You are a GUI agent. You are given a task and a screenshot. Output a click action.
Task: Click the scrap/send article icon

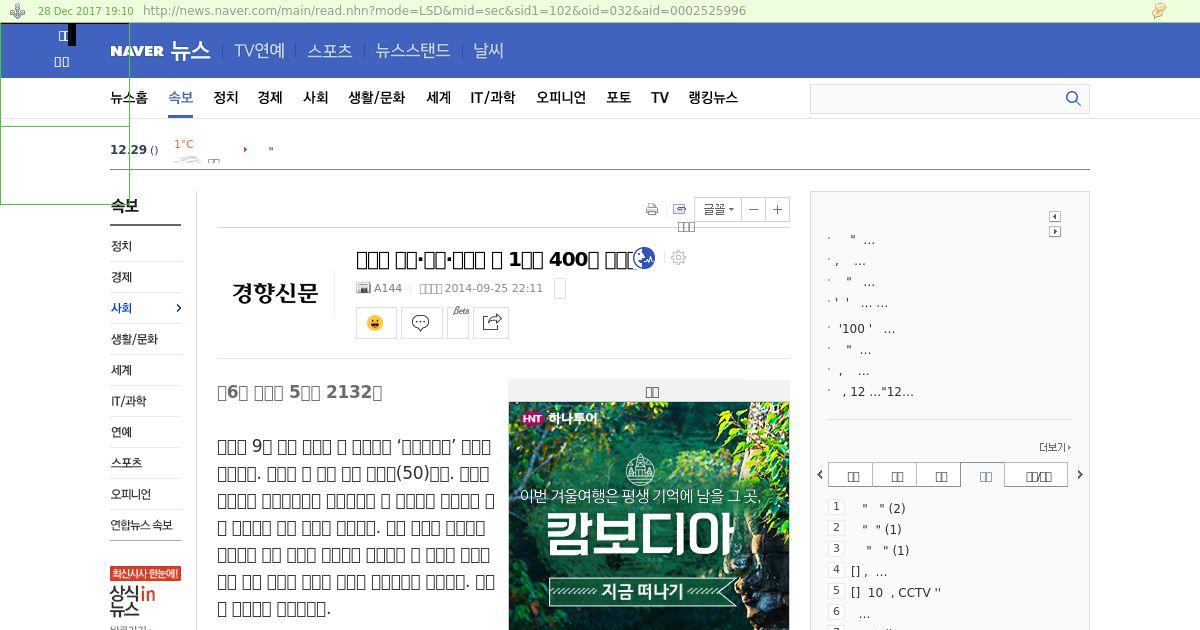tap(680, 209)
